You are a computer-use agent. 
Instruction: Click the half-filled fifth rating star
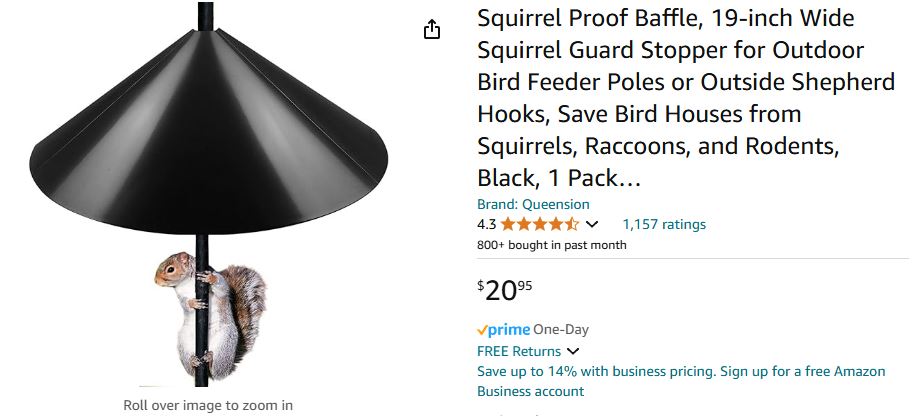pyautogui.click(x=572, y=224)
